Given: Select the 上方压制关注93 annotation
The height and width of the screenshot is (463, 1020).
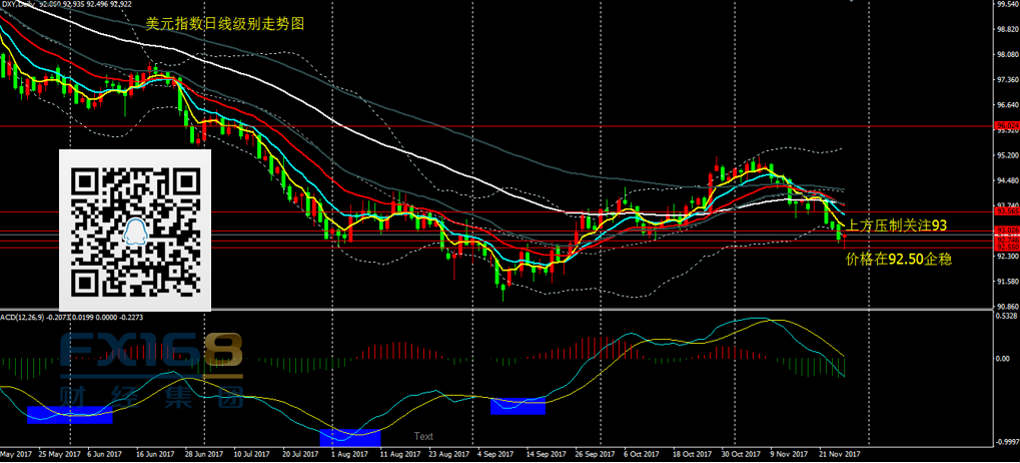Looking at the screenshot, I should pyautogui.click(x=896, y=226).
